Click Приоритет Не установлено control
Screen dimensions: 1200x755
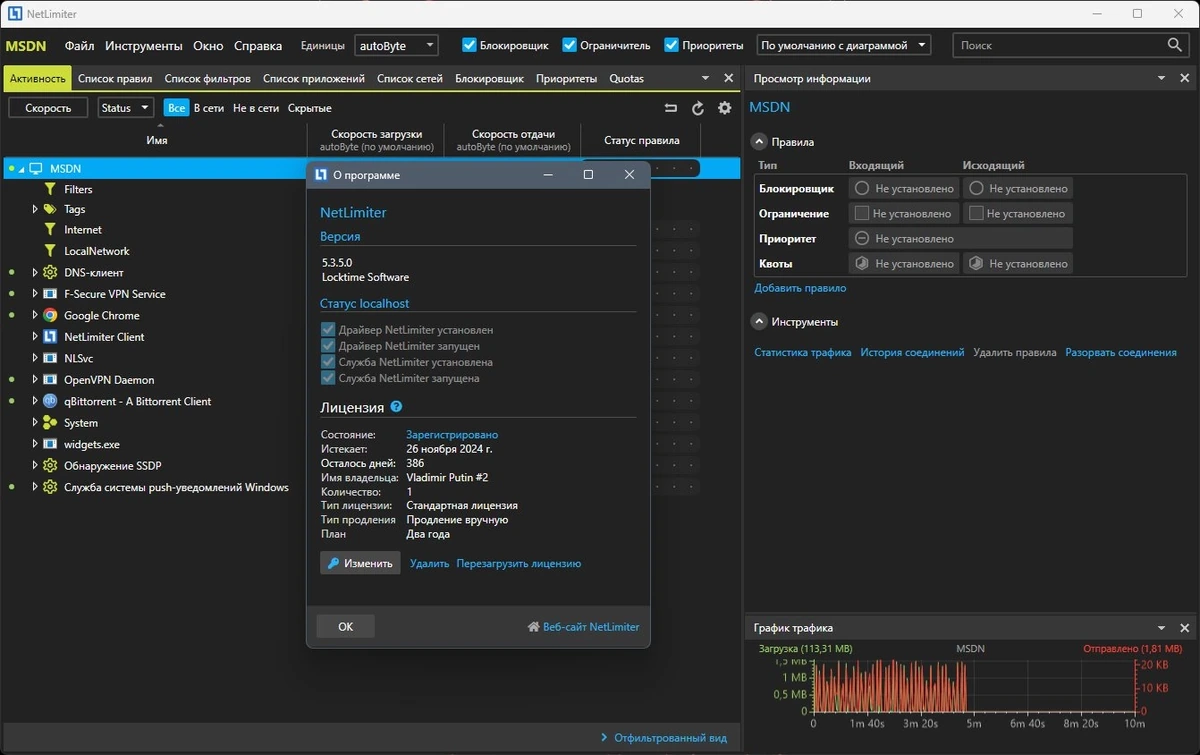click(961, 239)
